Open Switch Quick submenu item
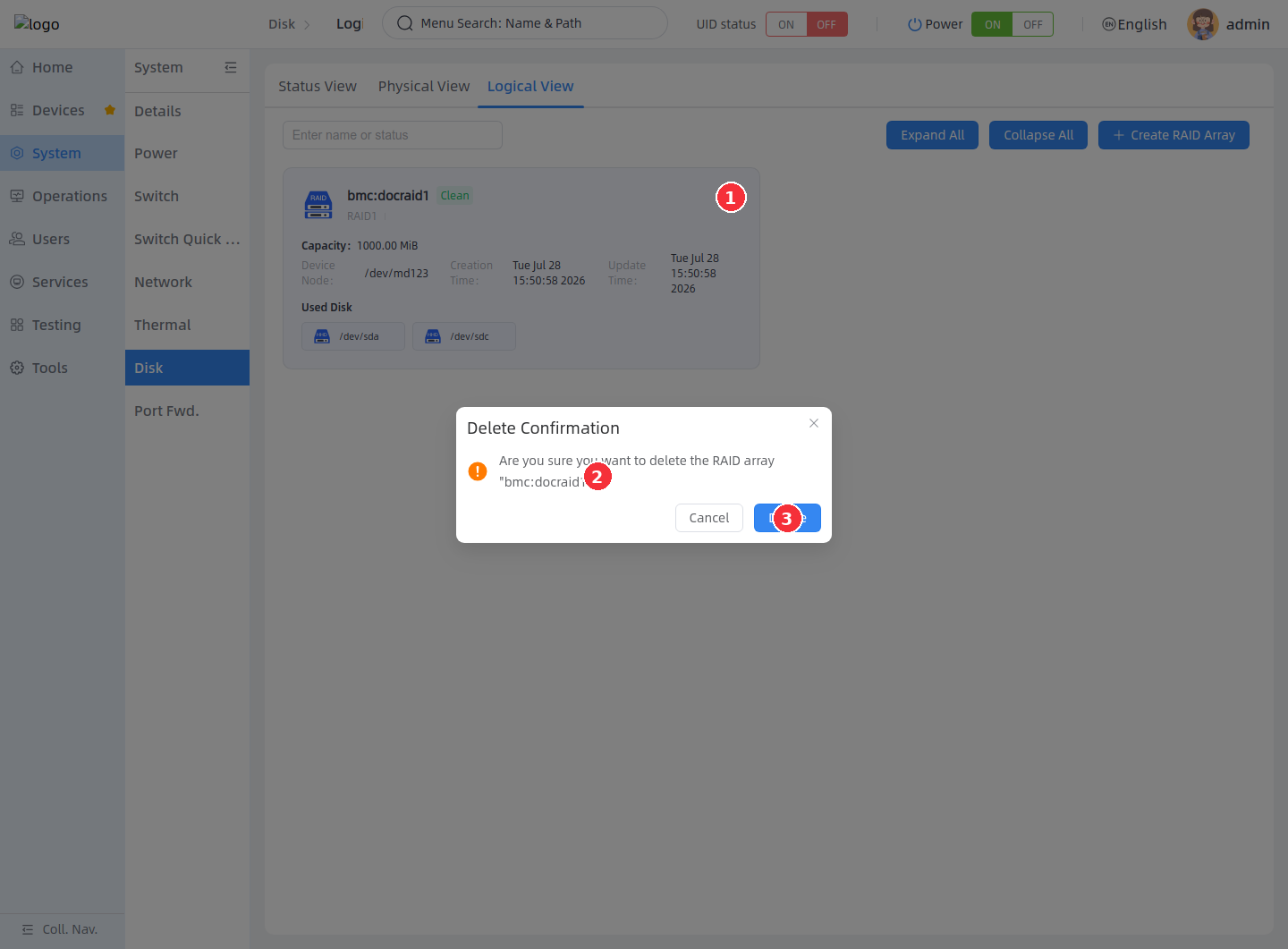 187,239
